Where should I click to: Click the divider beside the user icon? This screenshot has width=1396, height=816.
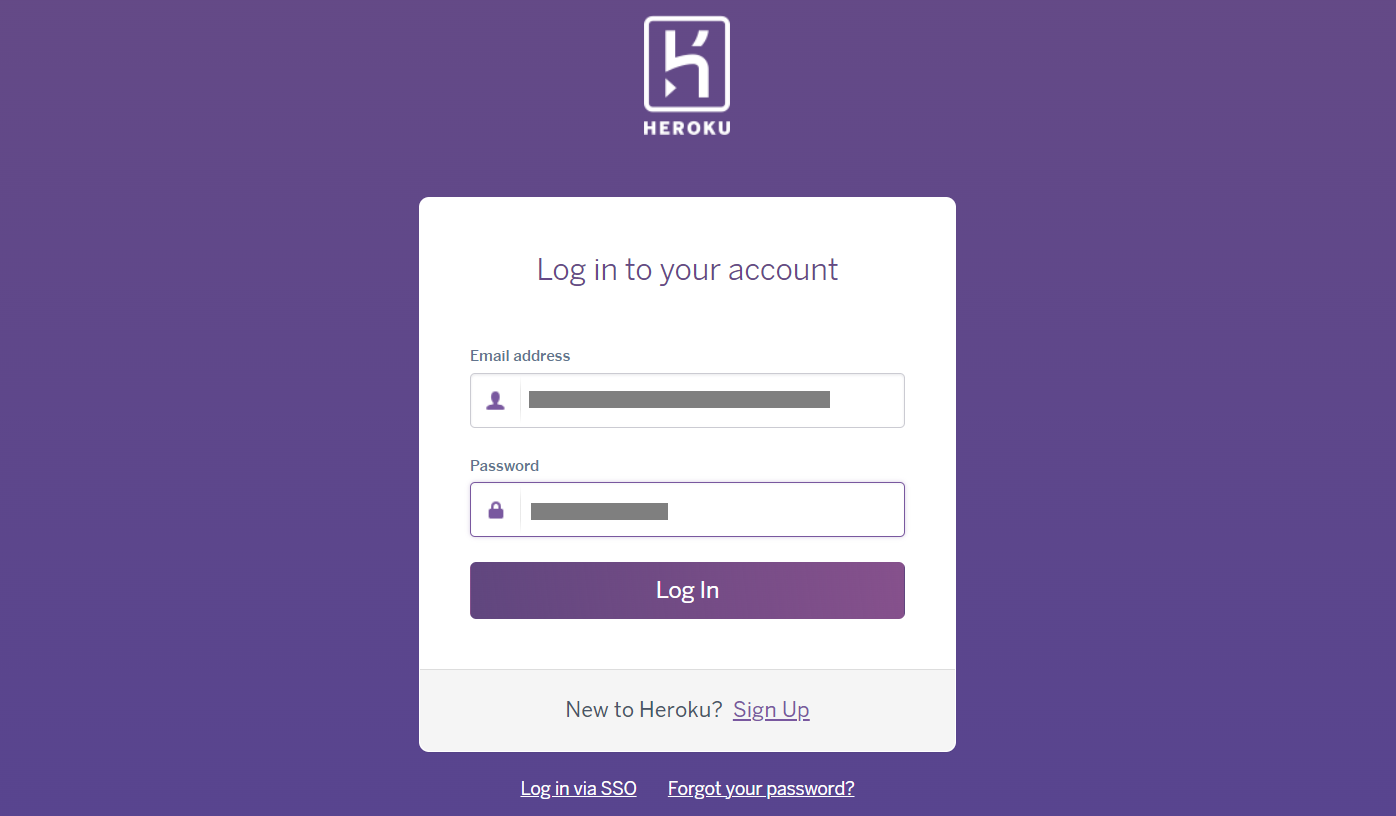pos(520,400)
